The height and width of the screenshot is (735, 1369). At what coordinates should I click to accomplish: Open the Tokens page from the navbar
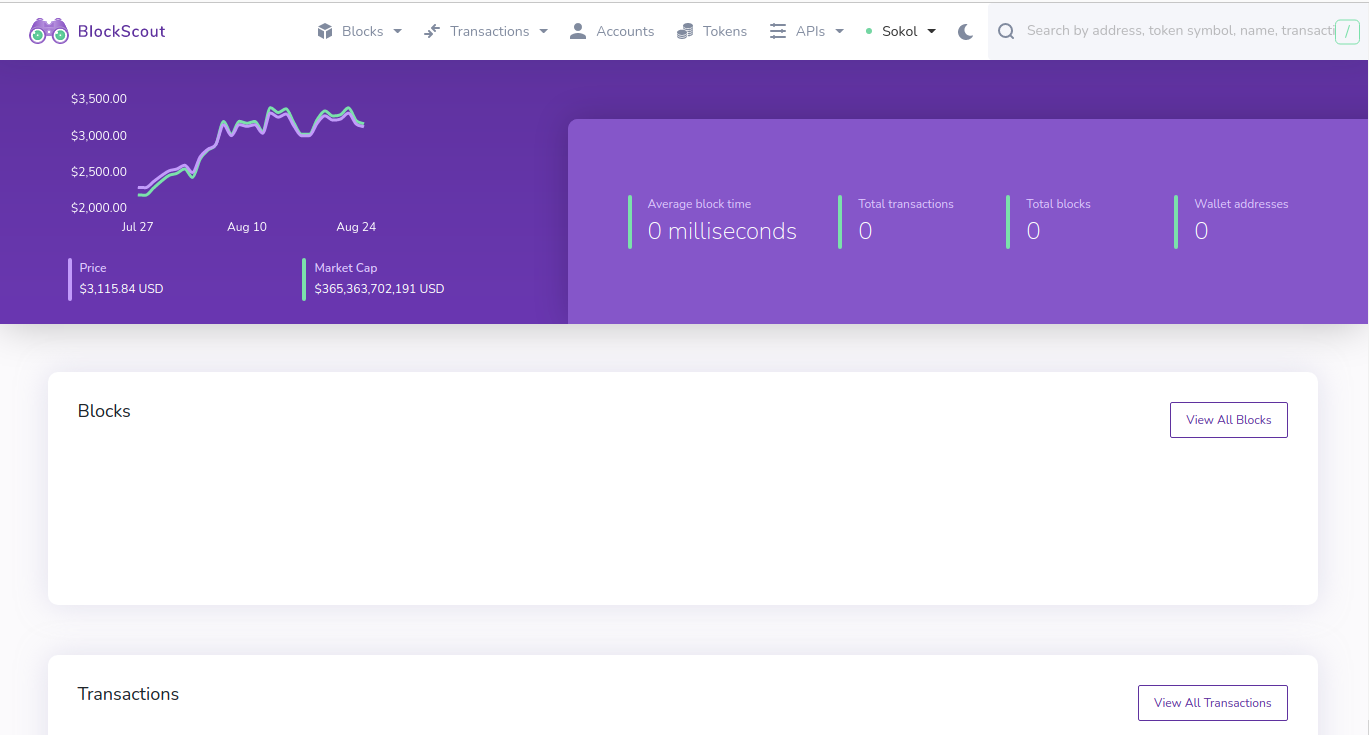[724, 30]
